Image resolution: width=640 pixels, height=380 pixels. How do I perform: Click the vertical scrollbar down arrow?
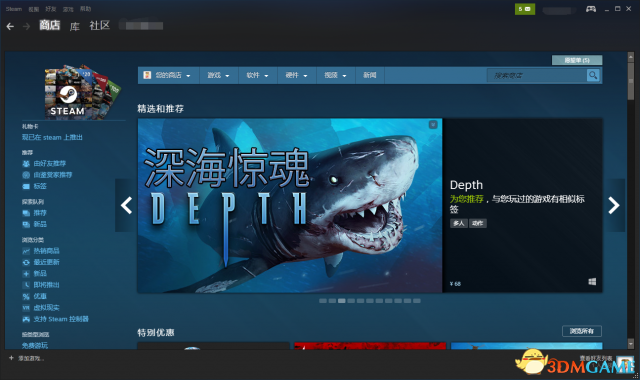(x=631, y=344)
